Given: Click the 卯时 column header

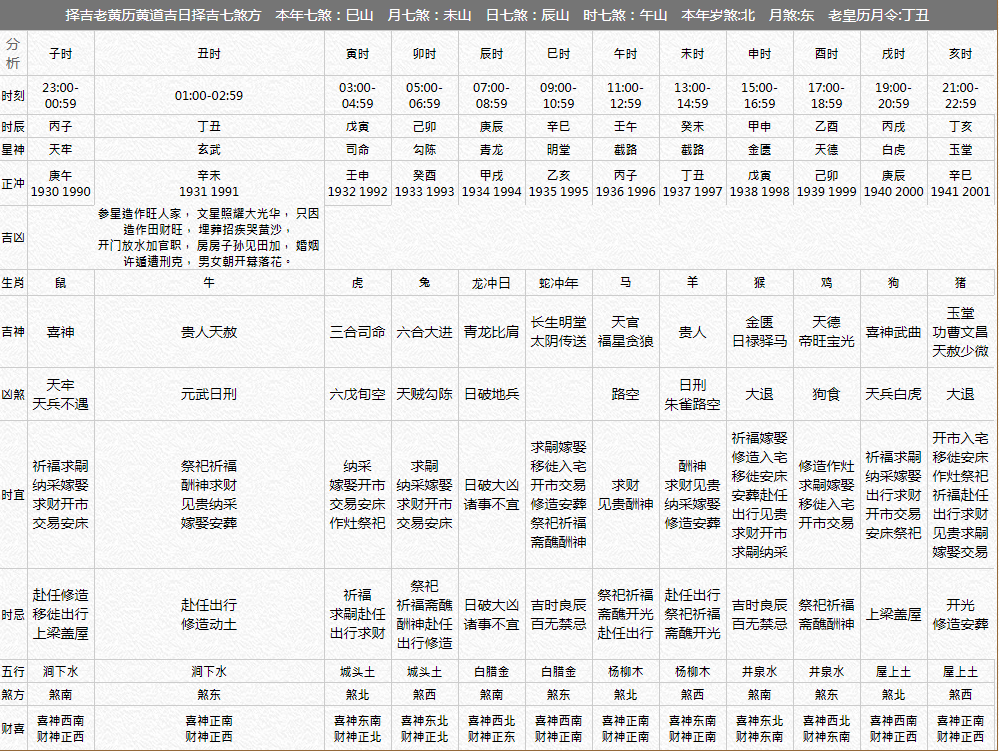Looking at the screenshot, I should [x=424, y=54].
